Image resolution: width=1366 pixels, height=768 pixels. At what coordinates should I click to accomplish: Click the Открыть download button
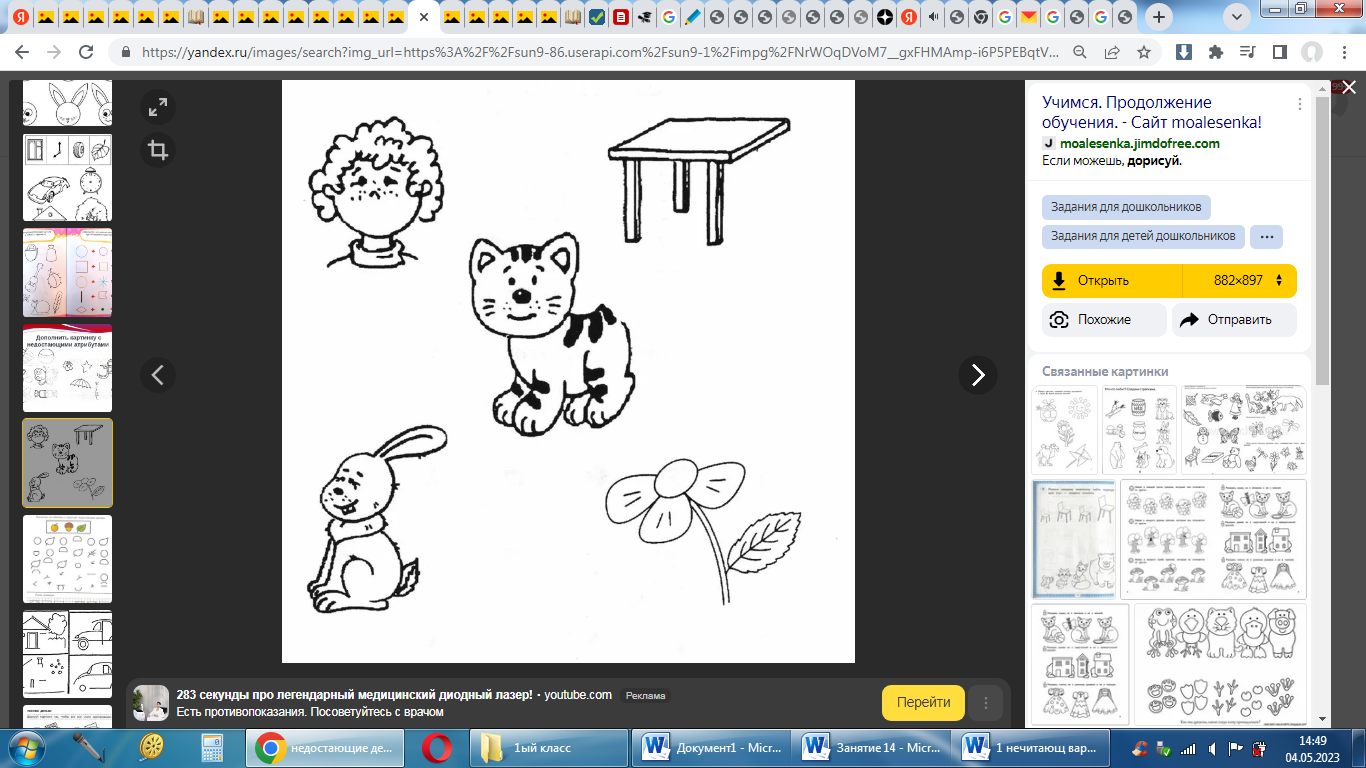point(1112,281)
